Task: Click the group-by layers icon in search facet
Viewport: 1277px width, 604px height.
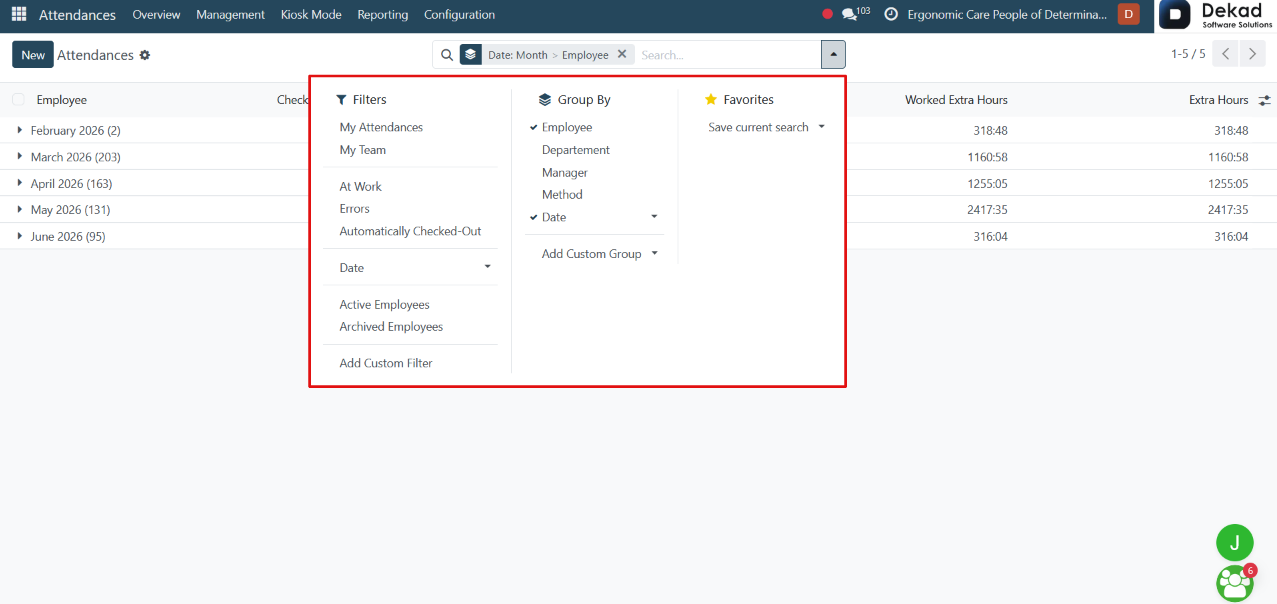Action: [471, 55]
